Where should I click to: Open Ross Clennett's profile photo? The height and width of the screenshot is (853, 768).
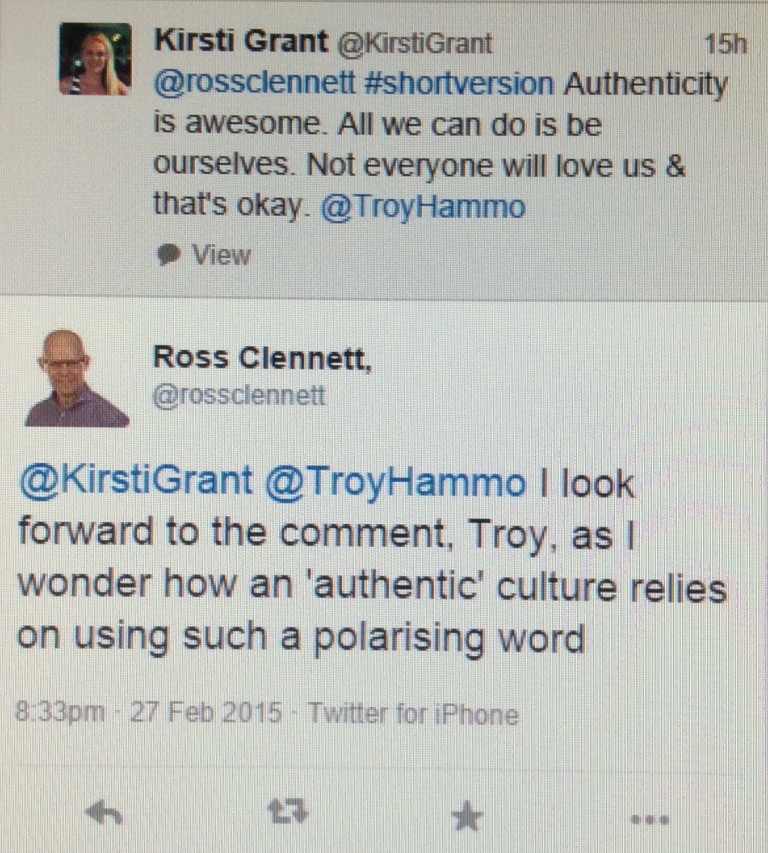click(x=76, y=379)
